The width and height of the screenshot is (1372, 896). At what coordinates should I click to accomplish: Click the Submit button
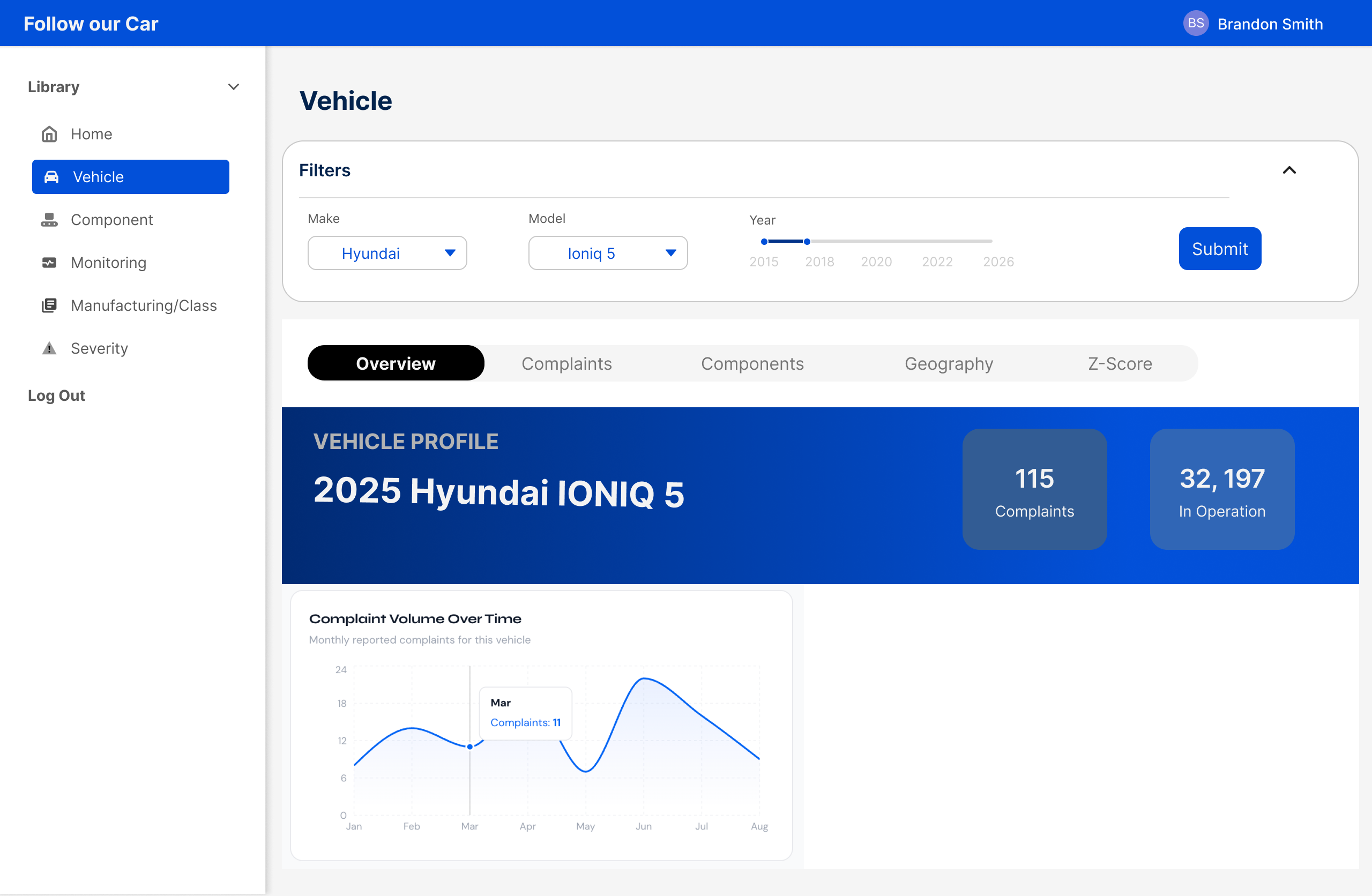1220,249
